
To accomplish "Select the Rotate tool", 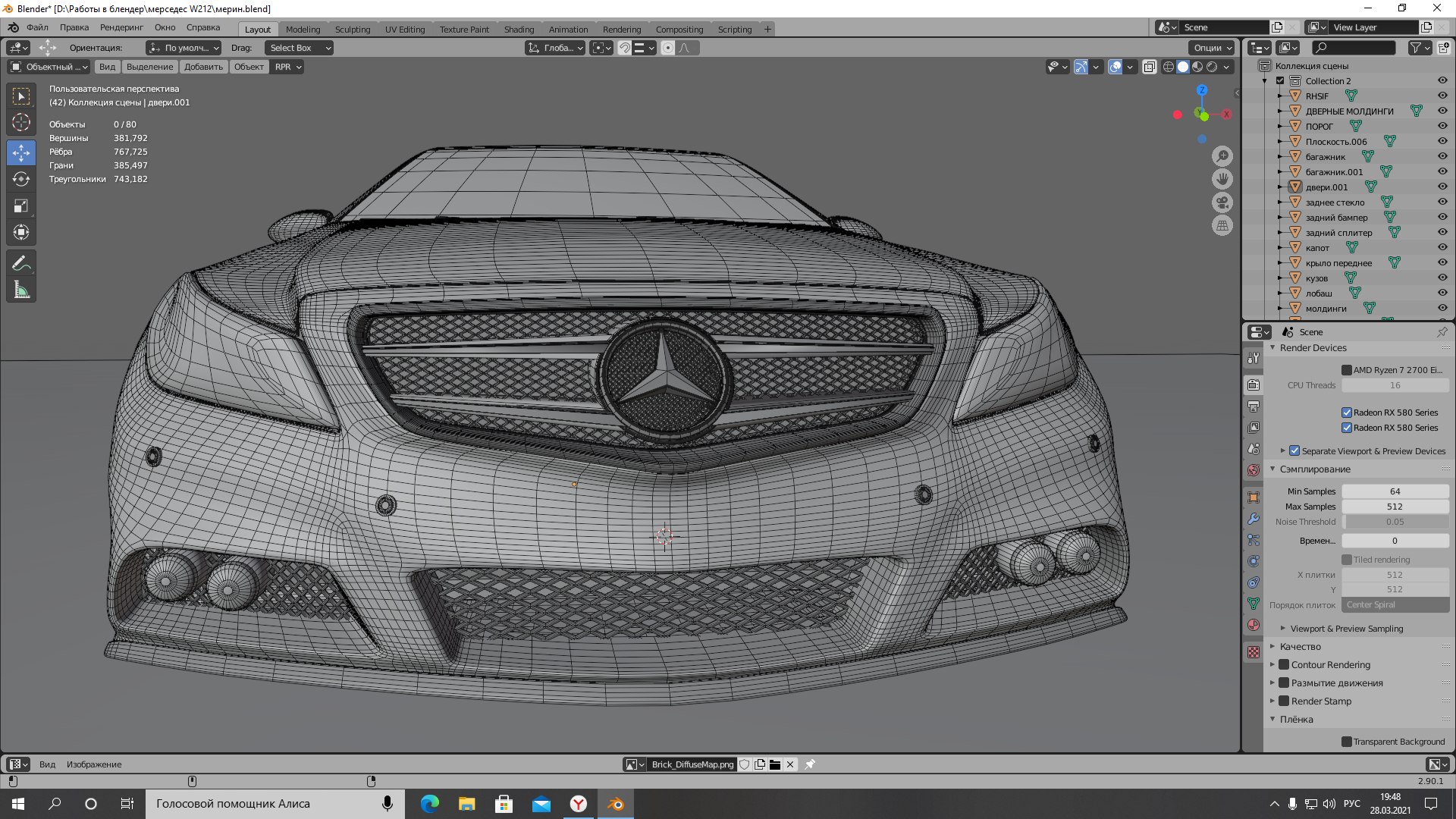I will (x=21, y=179).
